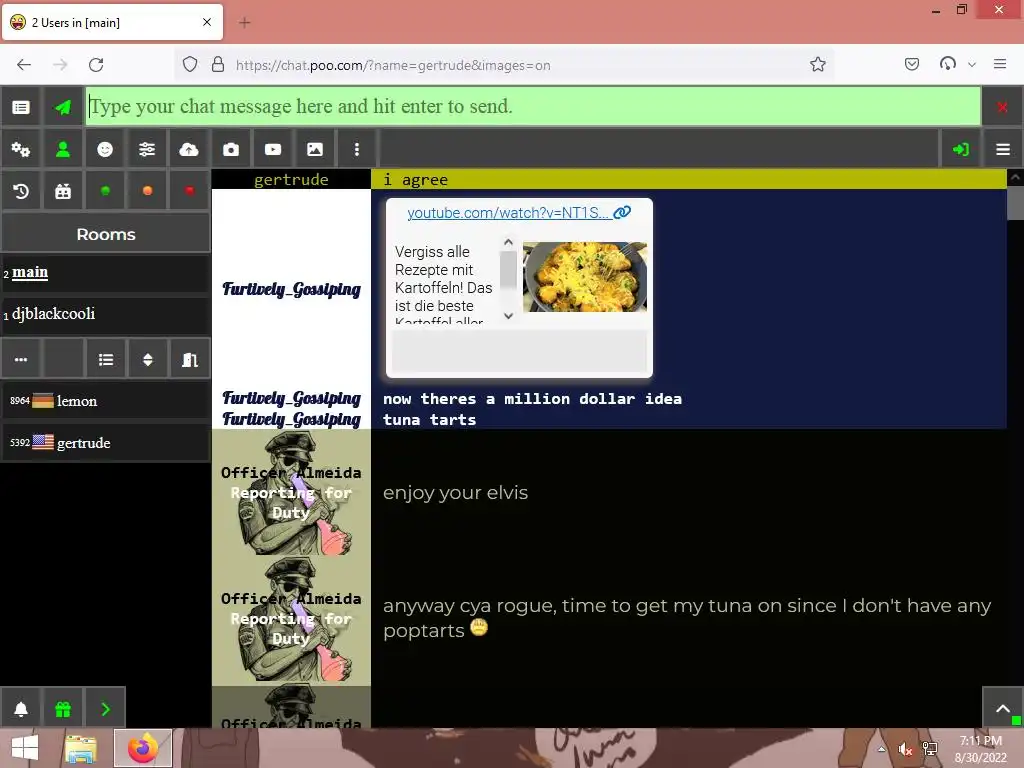Viewport: 1024px width, 768px height.
Task: Select user gertrude in user list
Action: (106, 443)
